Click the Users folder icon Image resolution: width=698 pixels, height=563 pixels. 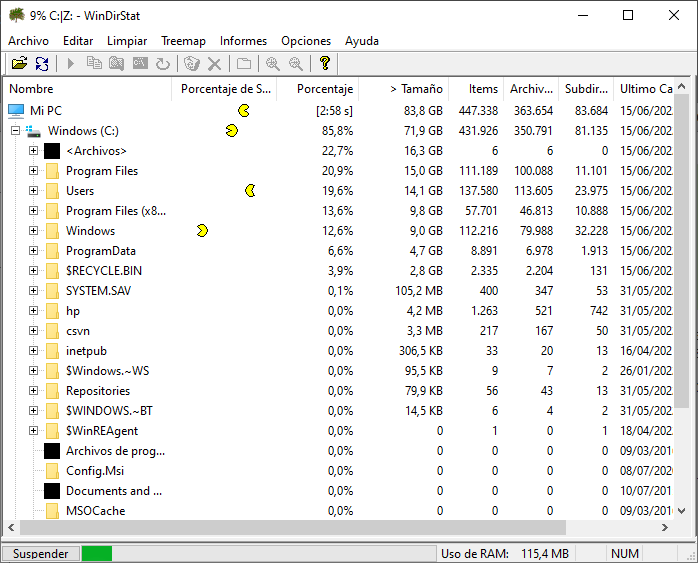52,191
